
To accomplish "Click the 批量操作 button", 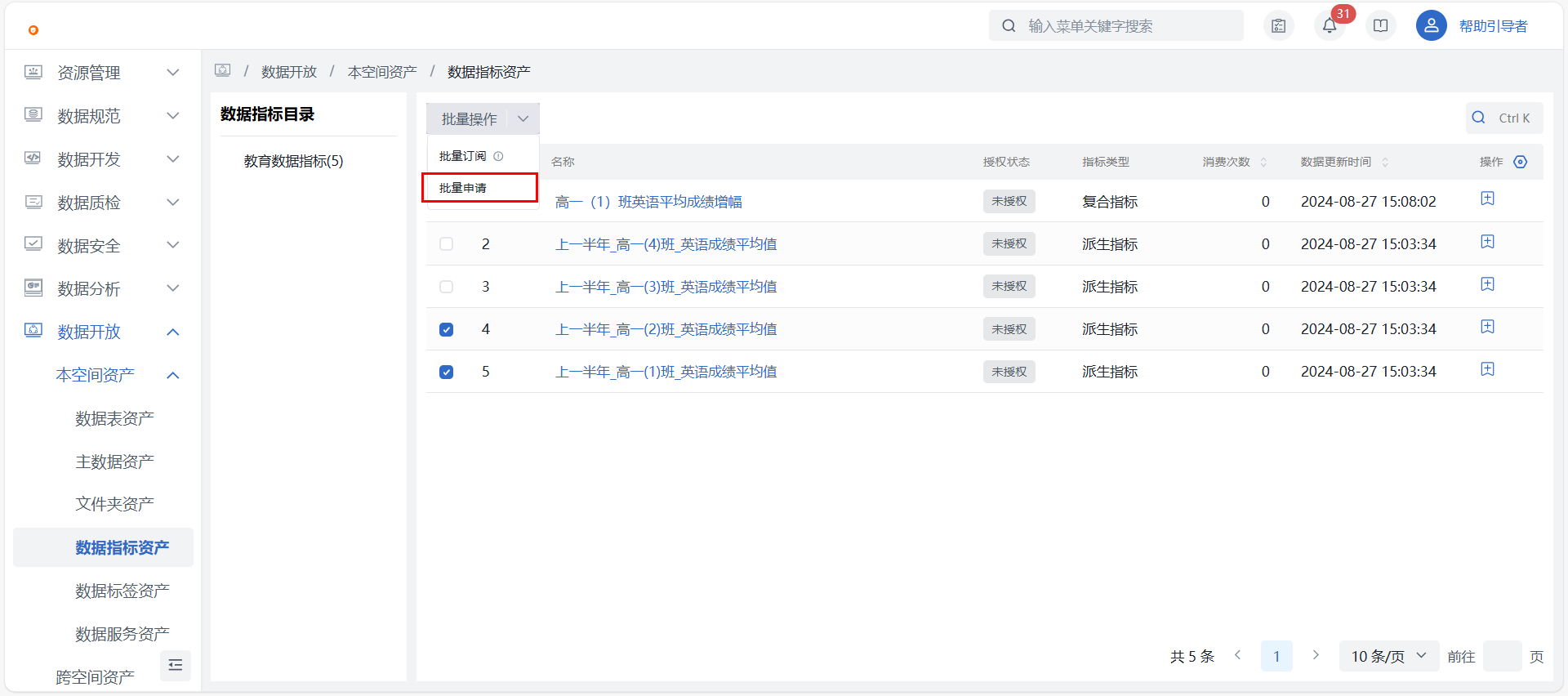I will point(469,119).
